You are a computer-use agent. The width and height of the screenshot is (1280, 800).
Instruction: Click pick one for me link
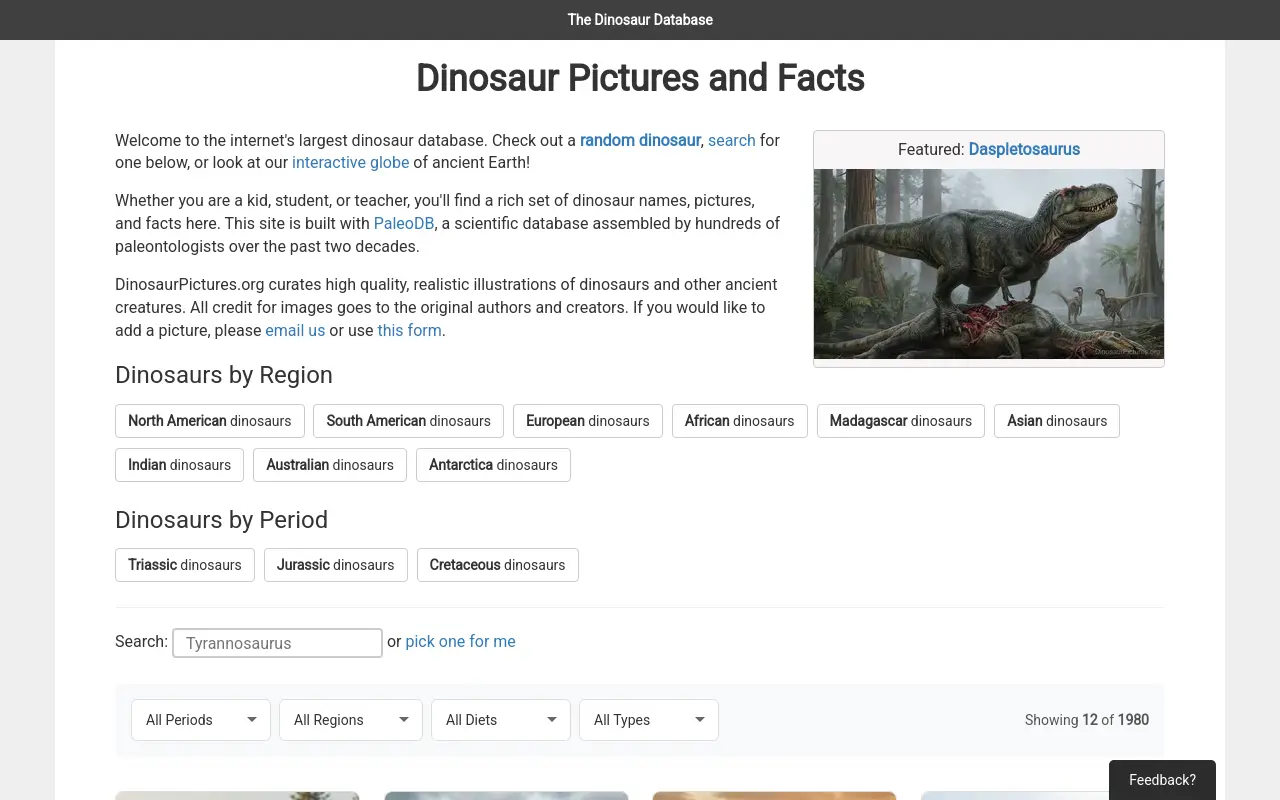[460, 642]
